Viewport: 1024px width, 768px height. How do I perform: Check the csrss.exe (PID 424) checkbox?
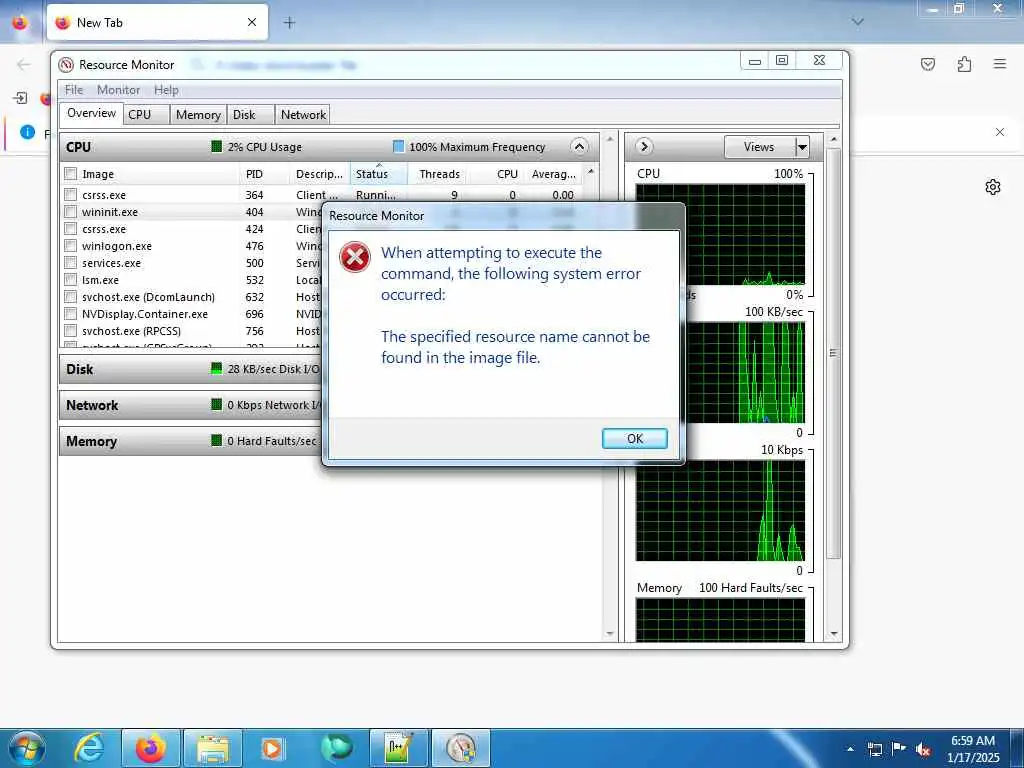[x=71, y=229]
